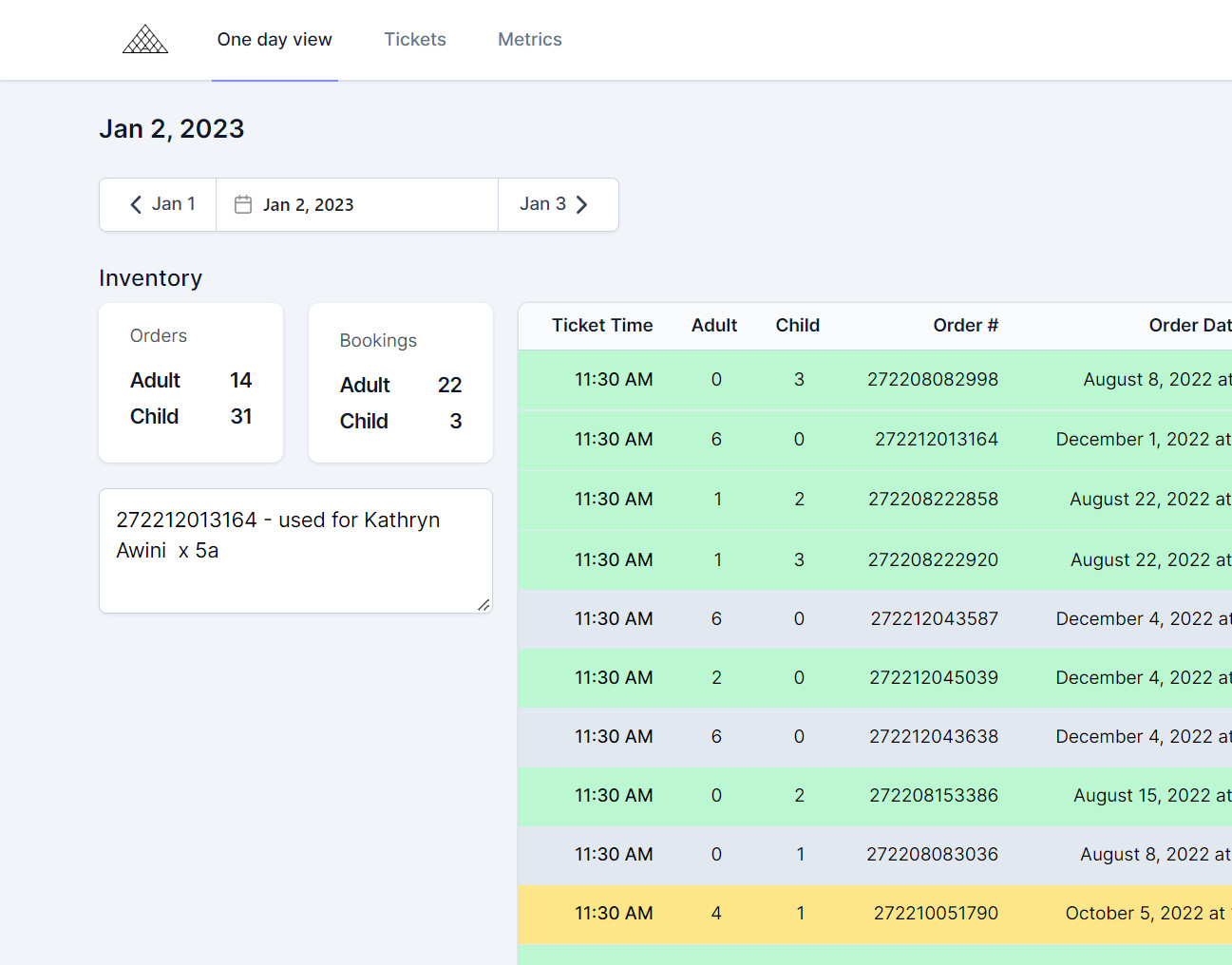Select the One day view tab
Viewport: 1232px width, 965px height.
275,39
